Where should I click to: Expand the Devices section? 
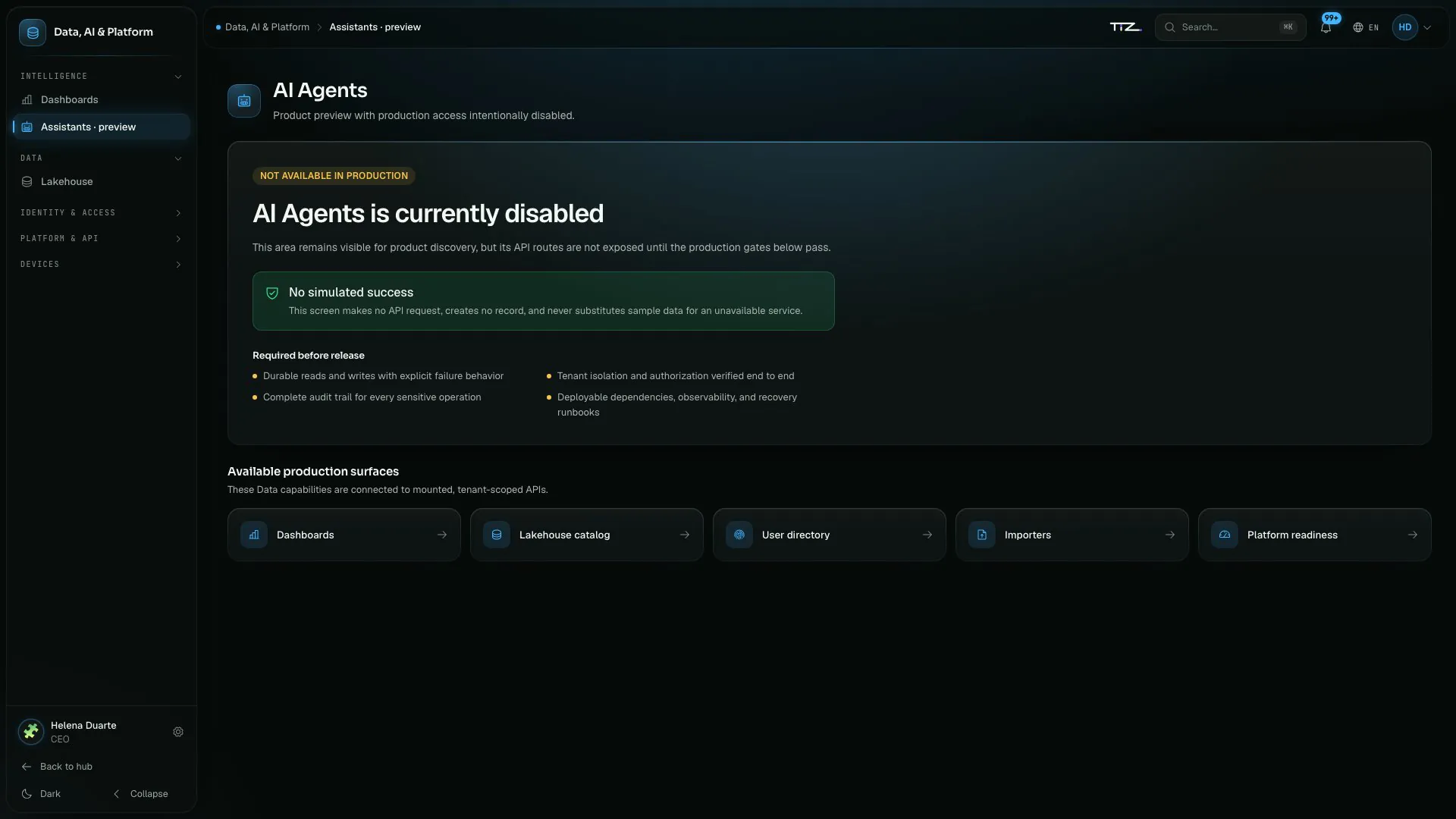click(x=102, y=265)
